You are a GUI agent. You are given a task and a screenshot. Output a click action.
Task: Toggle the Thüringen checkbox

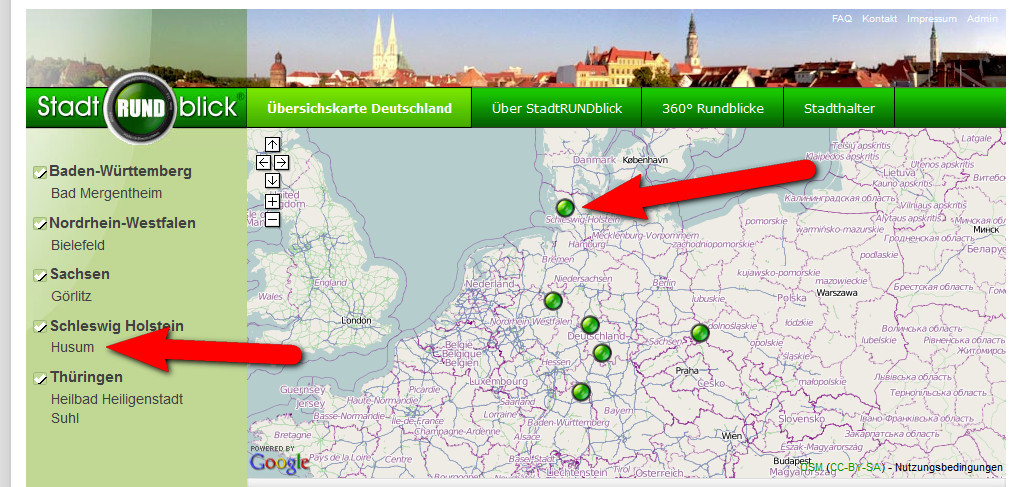[x=40, y=378]
